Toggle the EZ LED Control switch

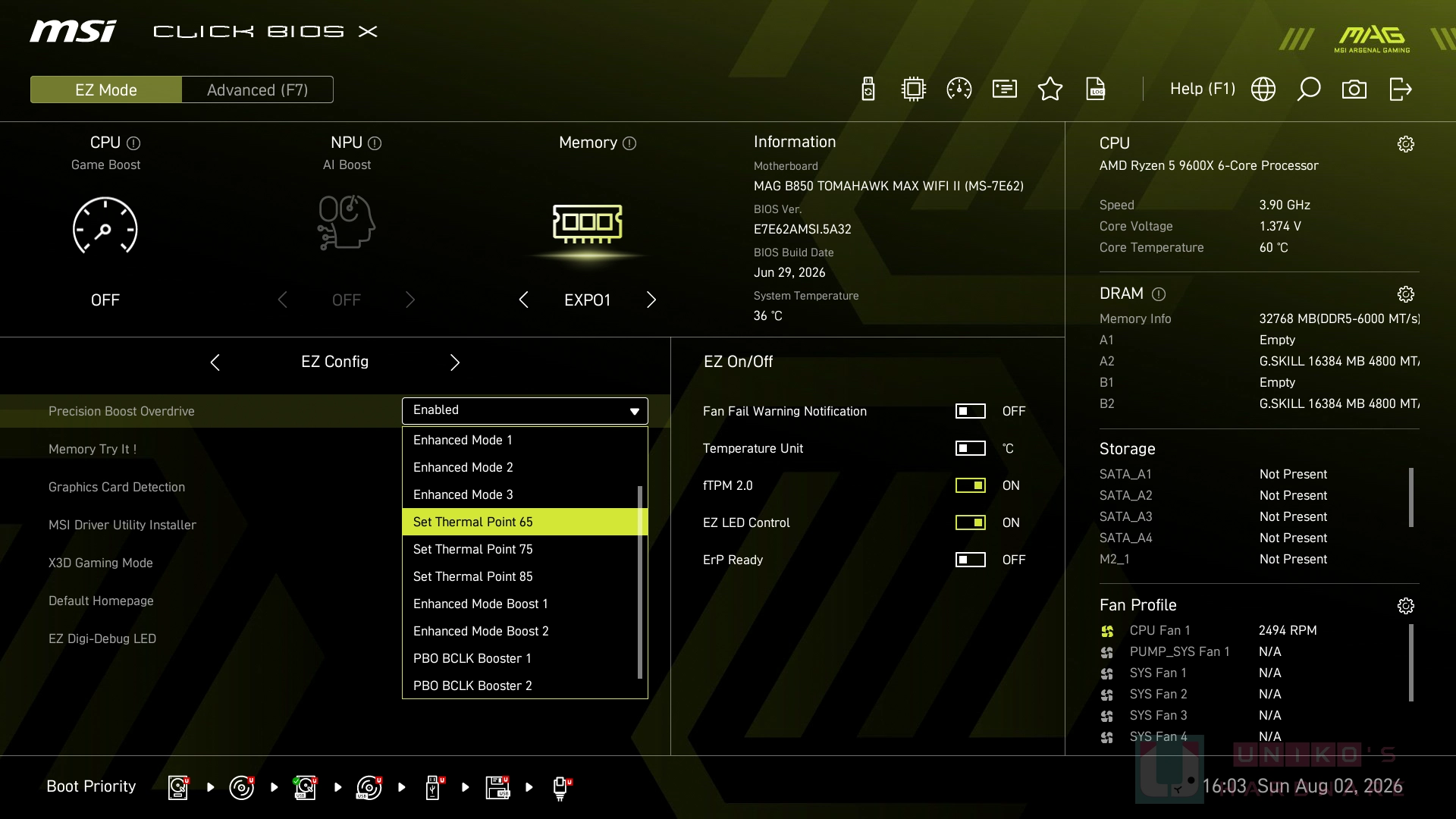coord(971,522)
